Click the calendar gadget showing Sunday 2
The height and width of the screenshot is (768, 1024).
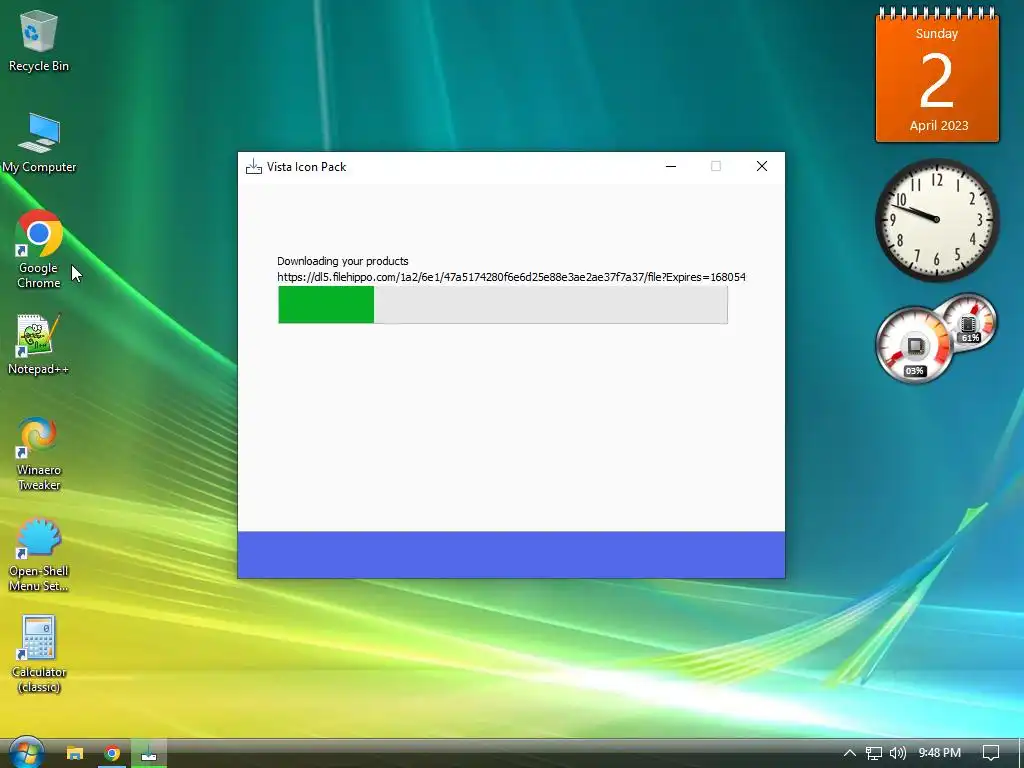[937, 75]
